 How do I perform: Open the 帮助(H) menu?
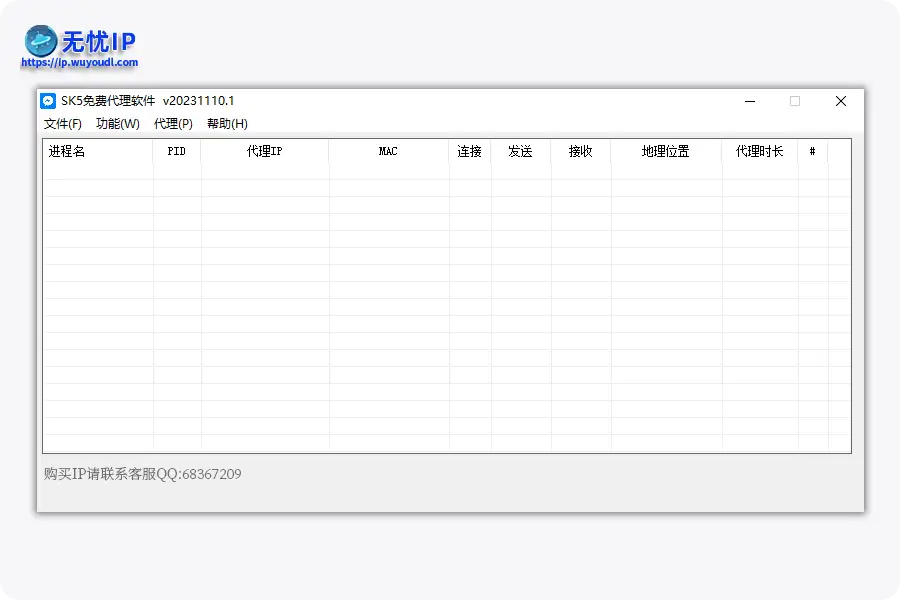pyautogui.click(x=227, y=124)
